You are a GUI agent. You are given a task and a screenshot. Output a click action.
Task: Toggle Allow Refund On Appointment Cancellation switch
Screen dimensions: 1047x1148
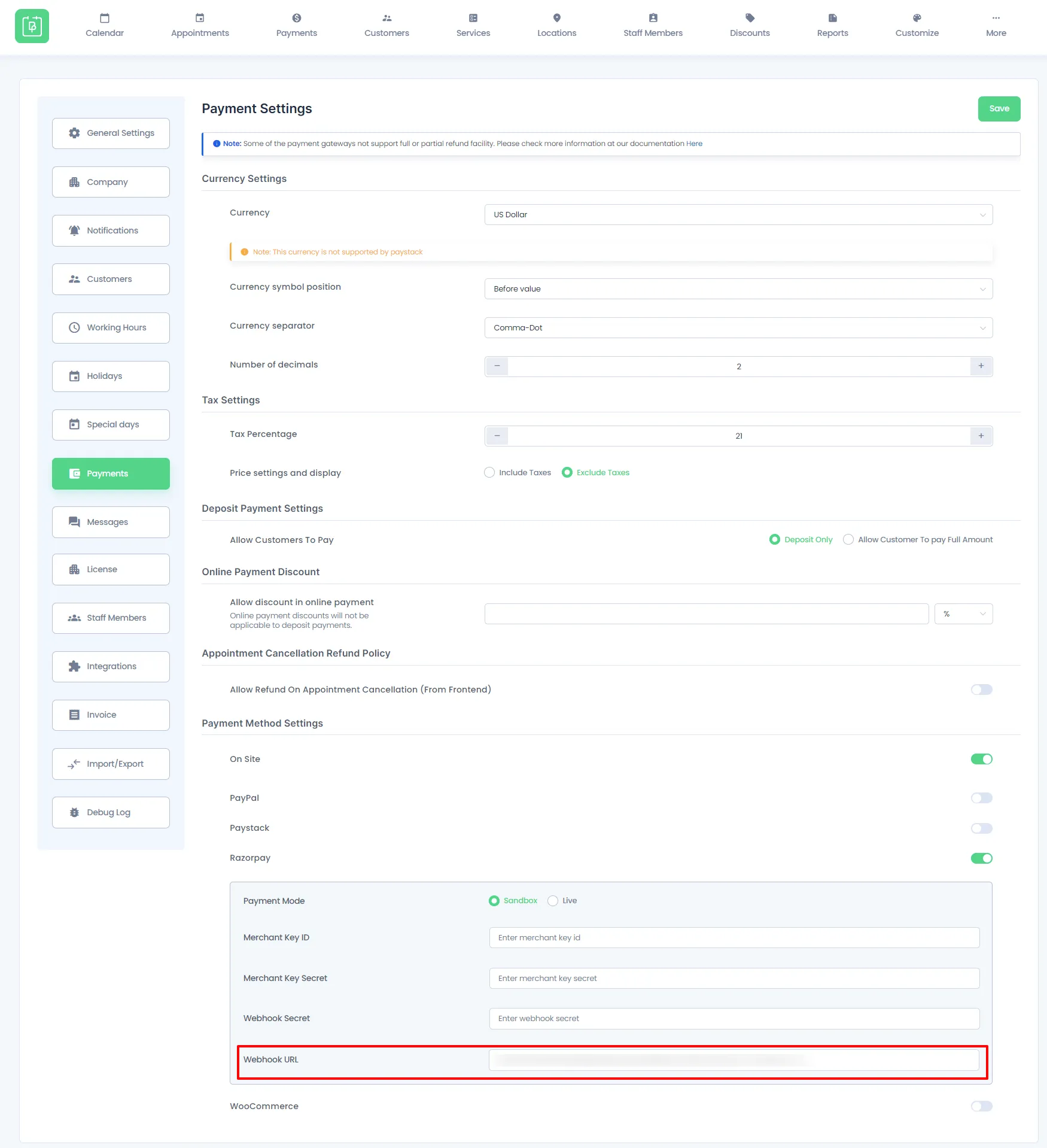point(982,690)
